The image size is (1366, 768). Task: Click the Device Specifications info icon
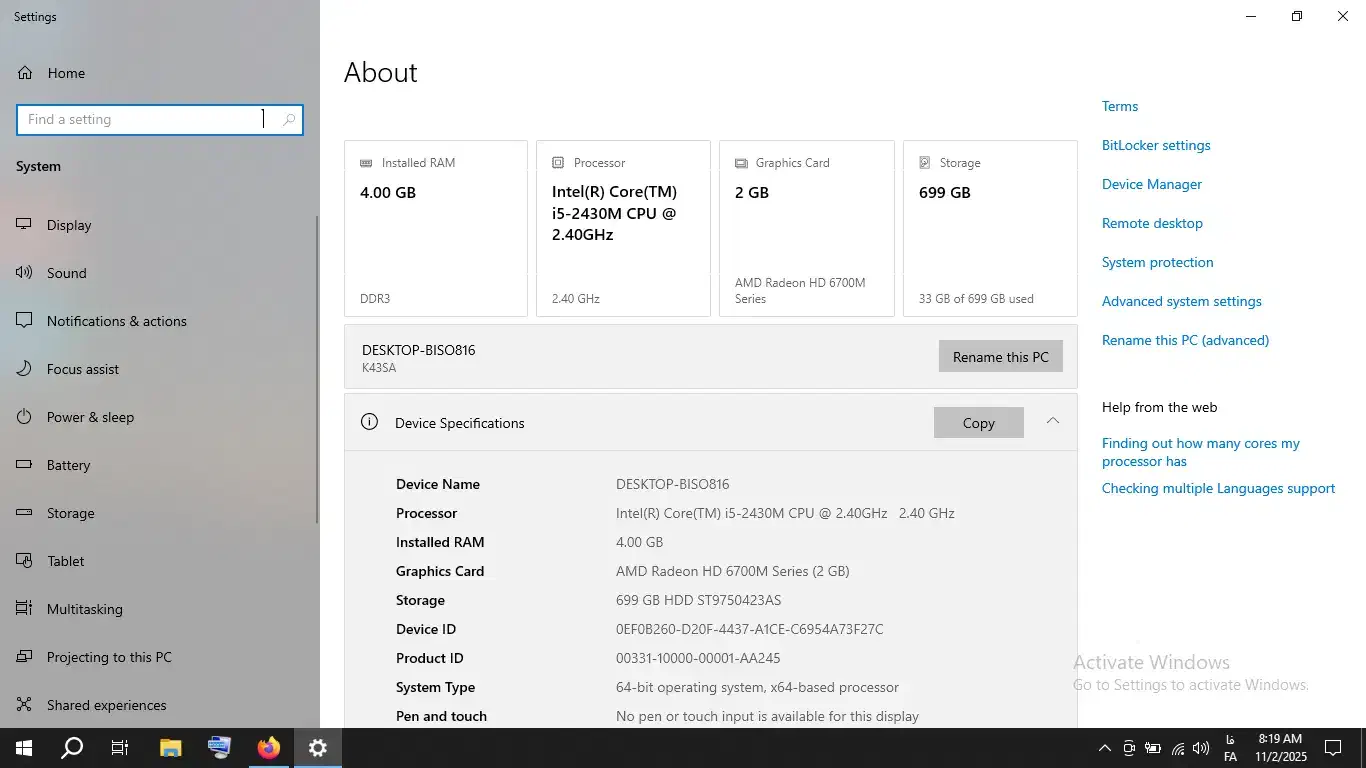(369, 422)
